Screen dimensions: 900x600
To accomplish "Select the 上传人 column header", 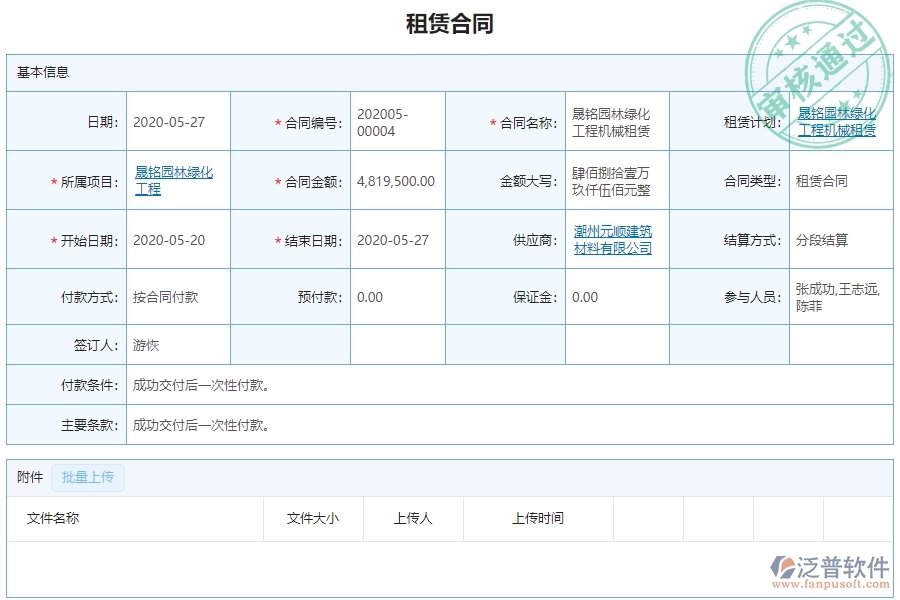I will point(411,518).
